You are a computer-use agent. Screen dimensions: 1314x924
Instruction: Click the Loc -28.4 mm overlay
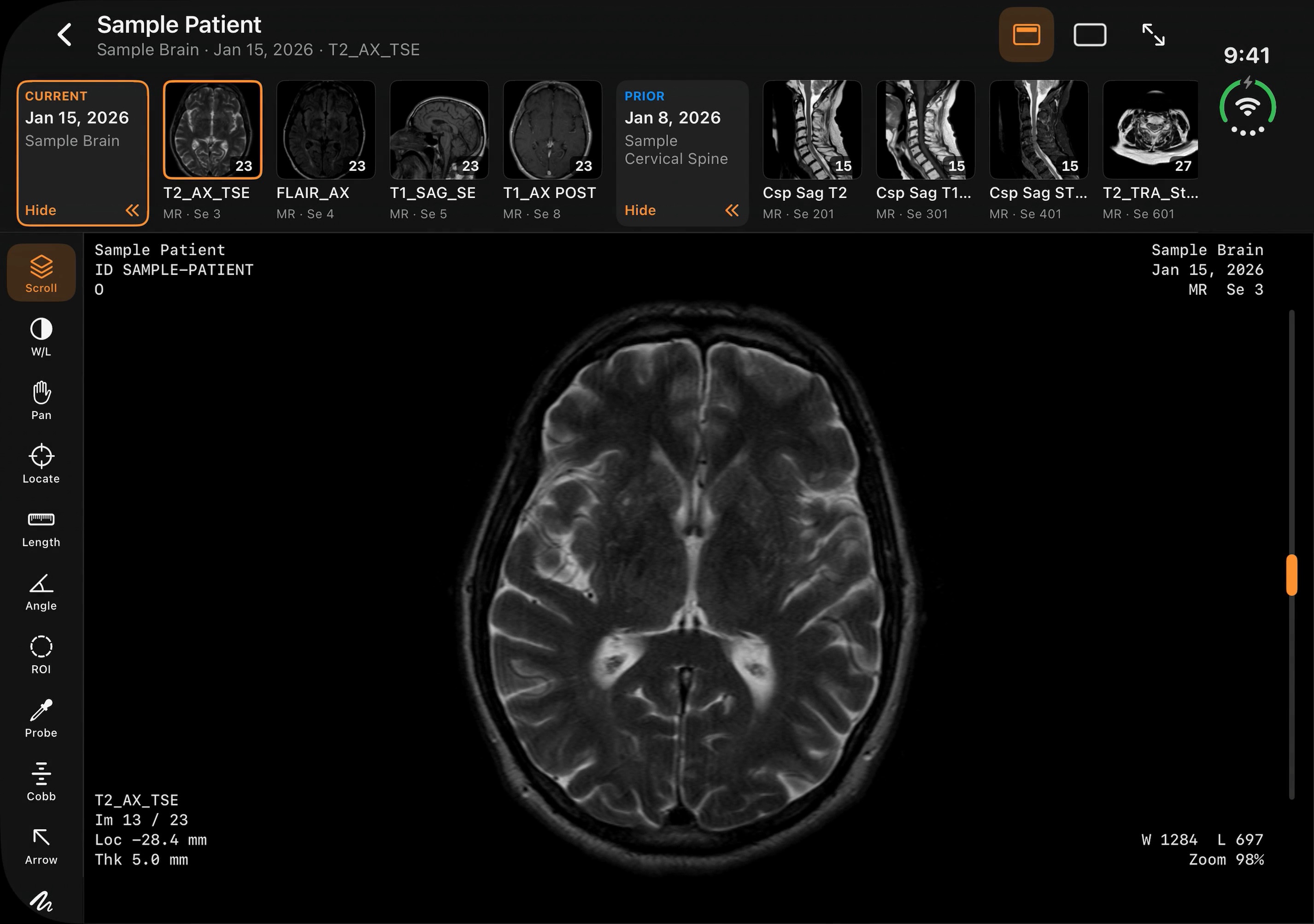click(151, 840)
